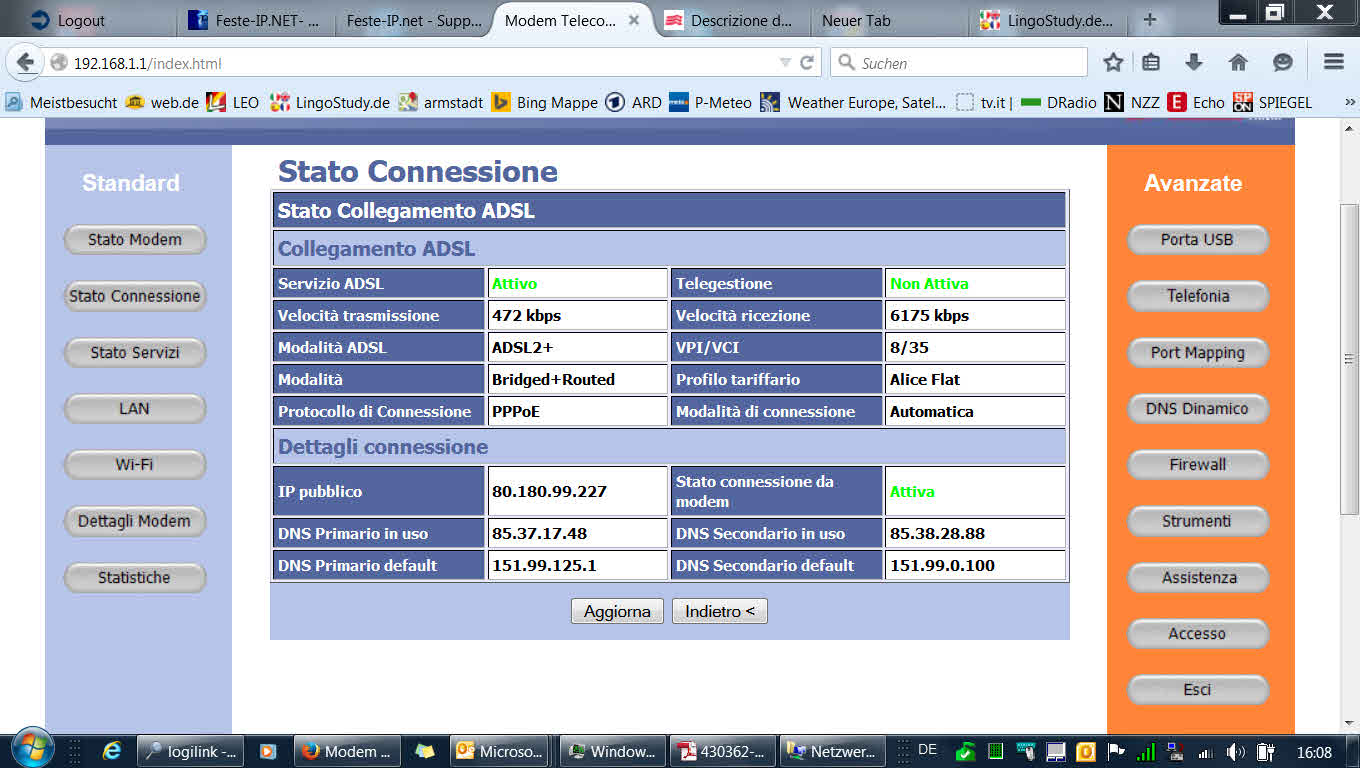
Task: Click the bookmark star in the address bar
Action: [1113, 61]
